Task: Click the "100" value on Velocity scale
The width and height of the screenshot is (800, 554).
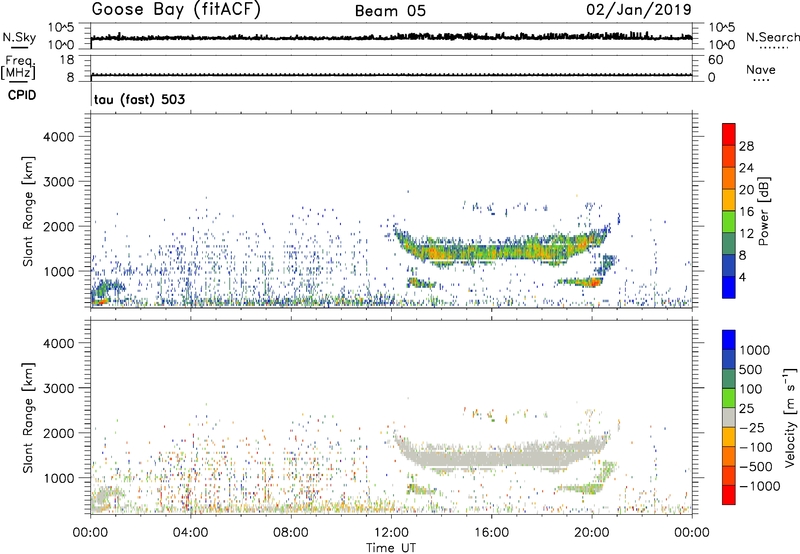Action: [x=751, y=389]
